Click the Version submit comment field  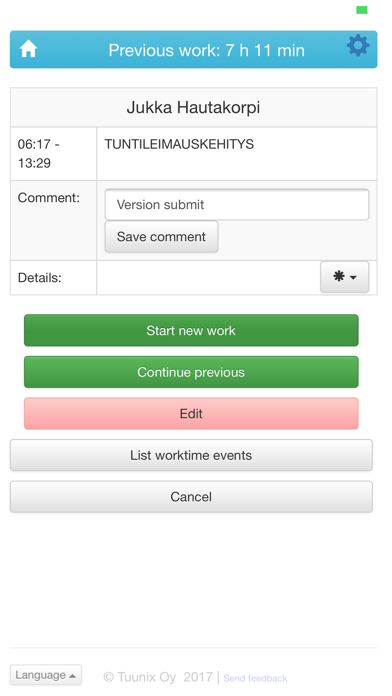tap(237, 205)
